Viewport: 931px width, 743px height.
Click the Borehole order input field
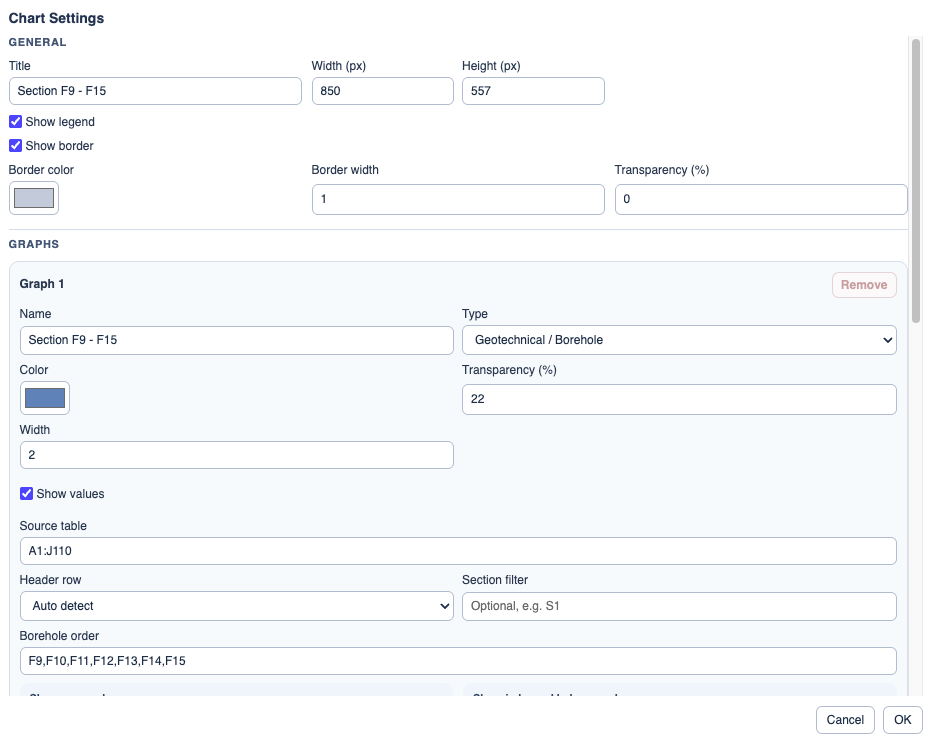pos(458,661)
